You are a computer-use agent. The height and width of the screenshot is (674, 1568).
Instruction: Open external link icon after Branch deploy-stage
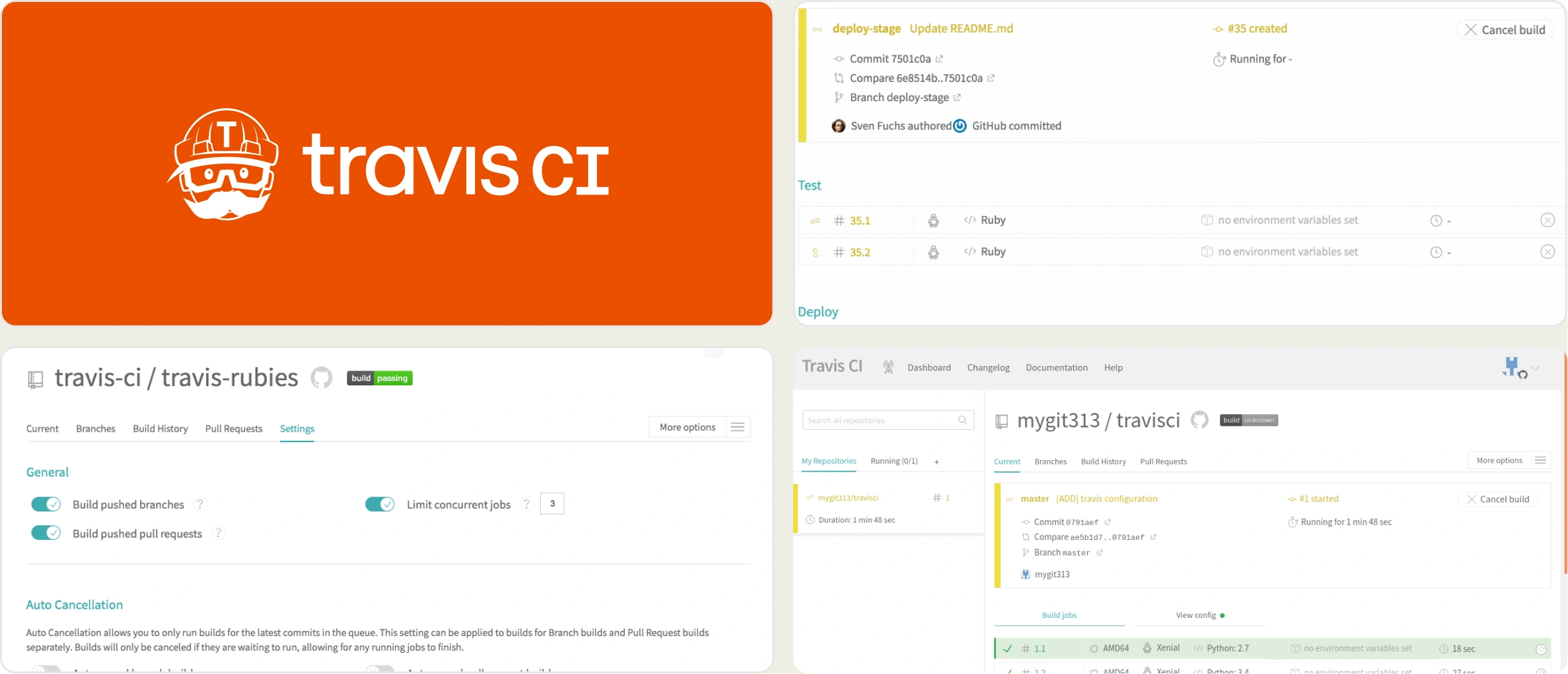(x=957, y=97)
